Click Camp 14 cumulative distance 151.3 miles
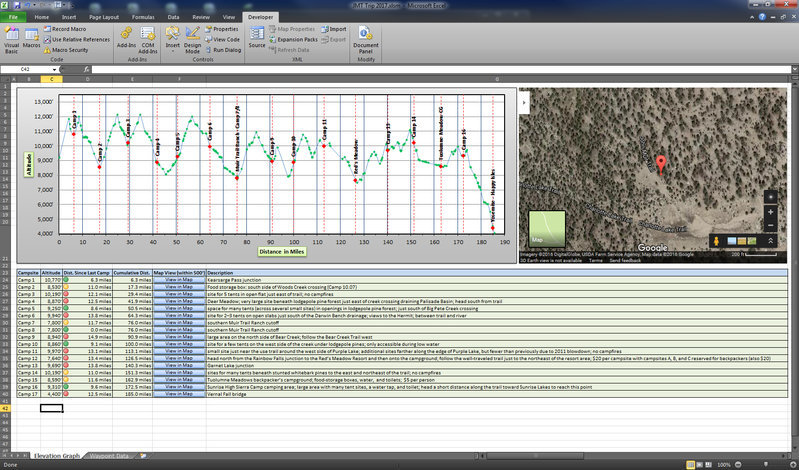 [x=132, y=373]
